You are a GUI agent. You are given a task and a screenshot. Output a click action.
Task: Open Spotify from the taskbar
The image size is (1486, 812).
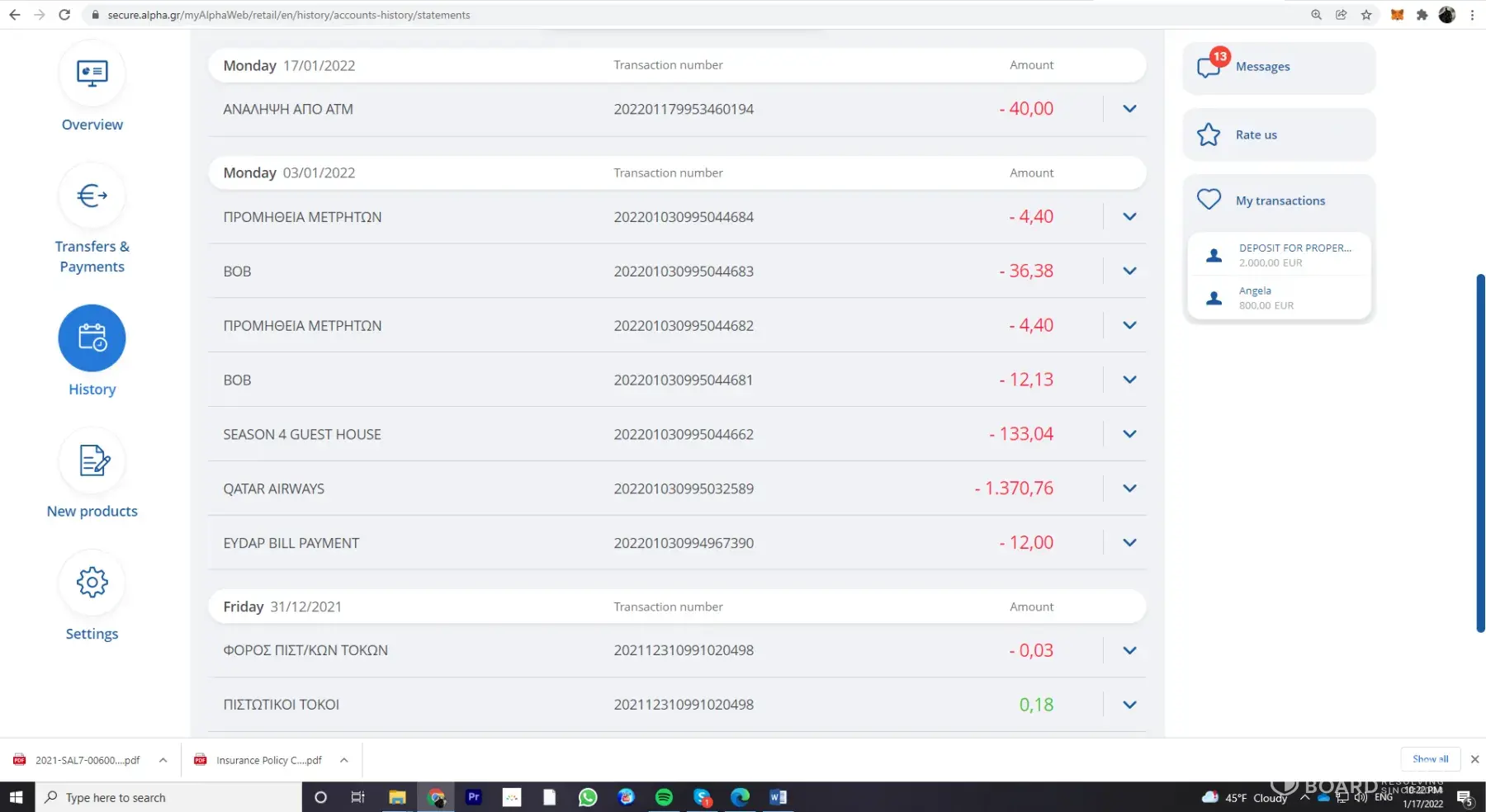coord(664,797)
